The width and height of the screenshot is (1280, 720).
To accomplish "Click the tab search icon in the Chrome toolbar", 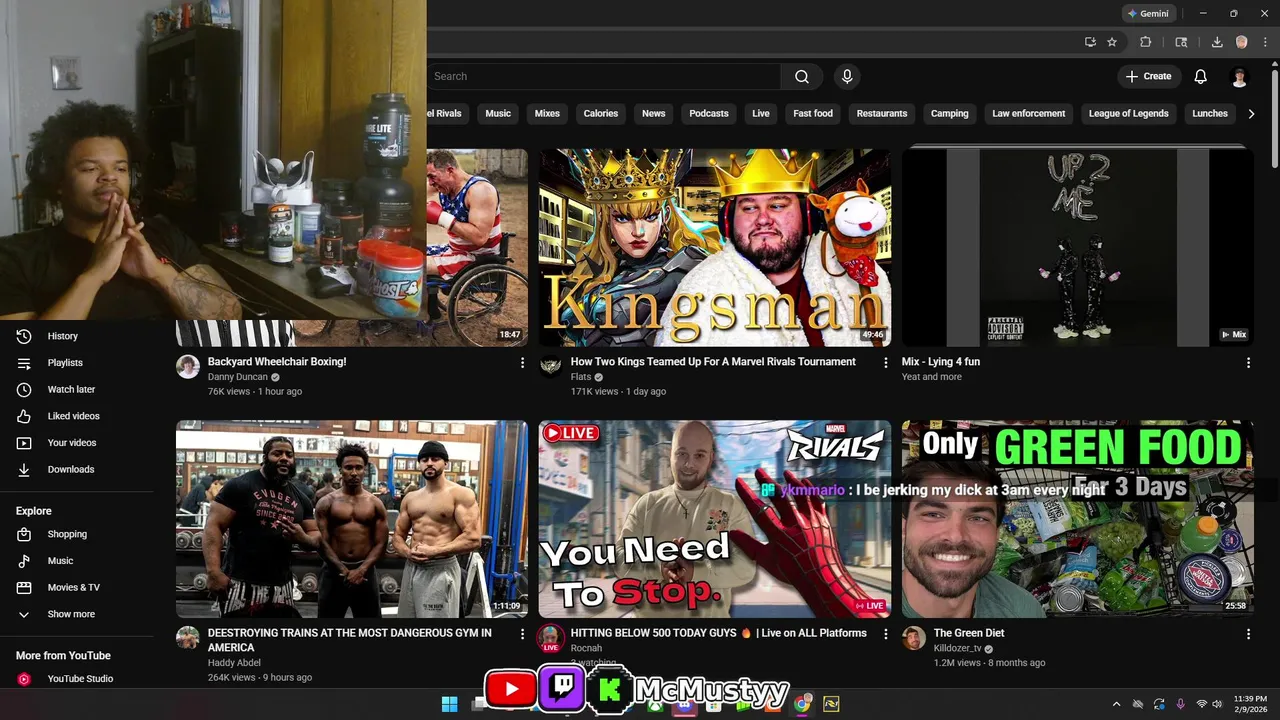I will 1181,42.
